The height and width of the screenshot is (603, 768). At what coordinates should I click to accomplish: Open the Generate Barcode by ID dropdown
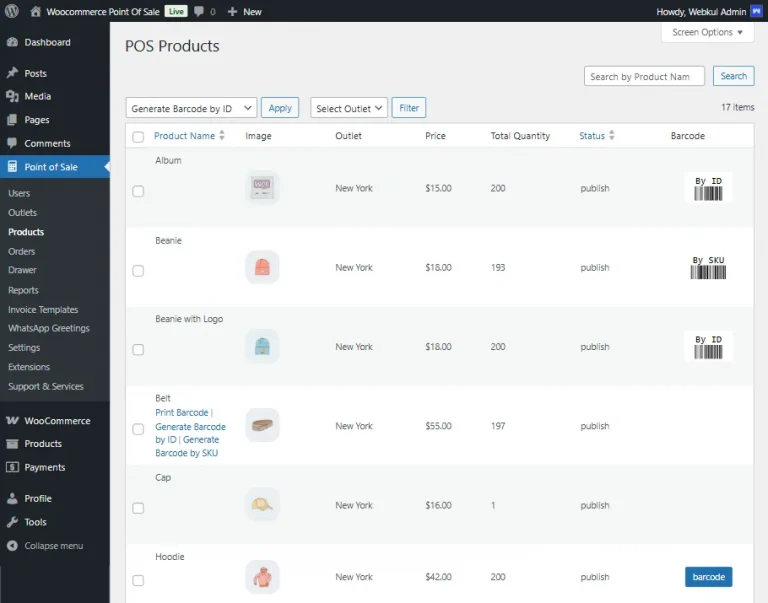point(192,108)
